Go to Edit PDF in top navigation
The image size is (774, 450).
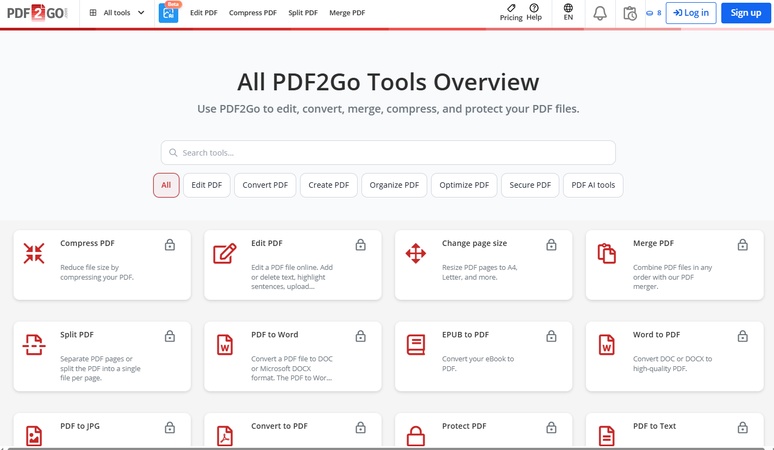tap(204, 13)
